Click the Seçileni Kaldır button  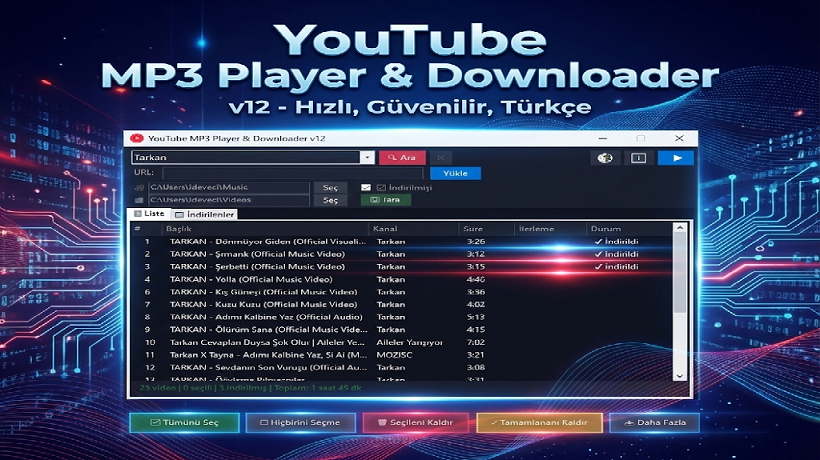416,422
